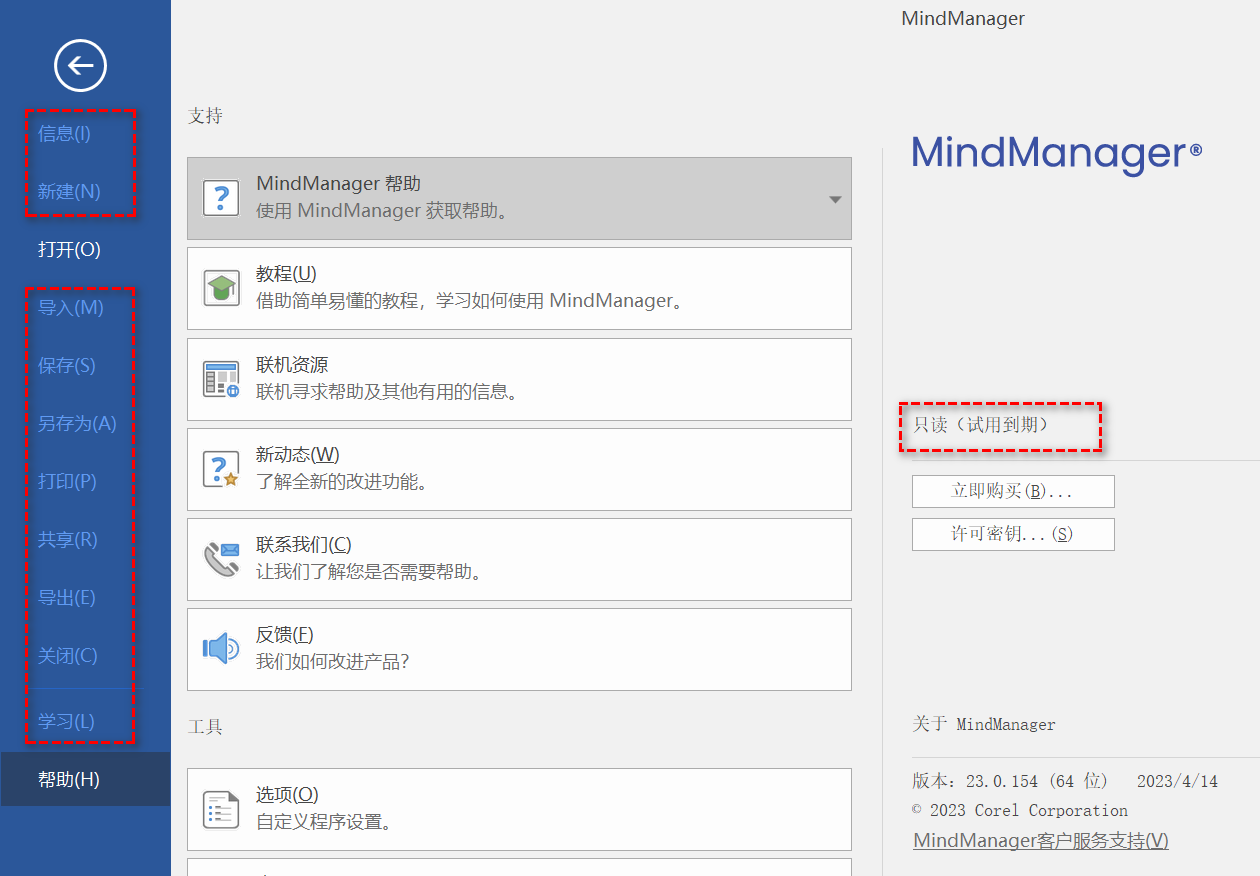1260x876 pixels.
Task: Open MindManager客户服务支持(V) link
Action: 1041,841
